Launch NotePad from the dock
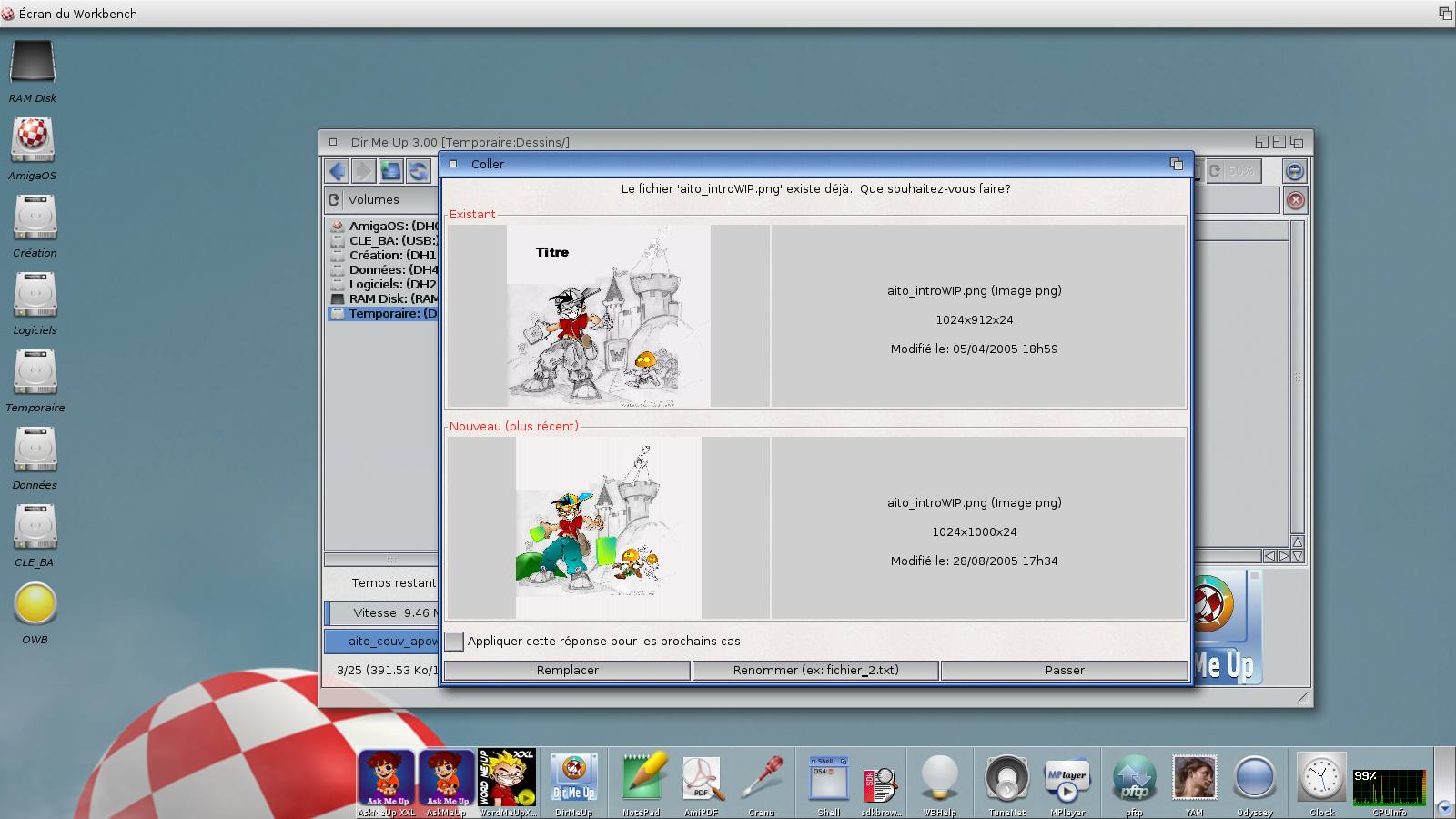The width and height of the screenshot is (1456, 819). pyautogui.click(x=641, y=780)
